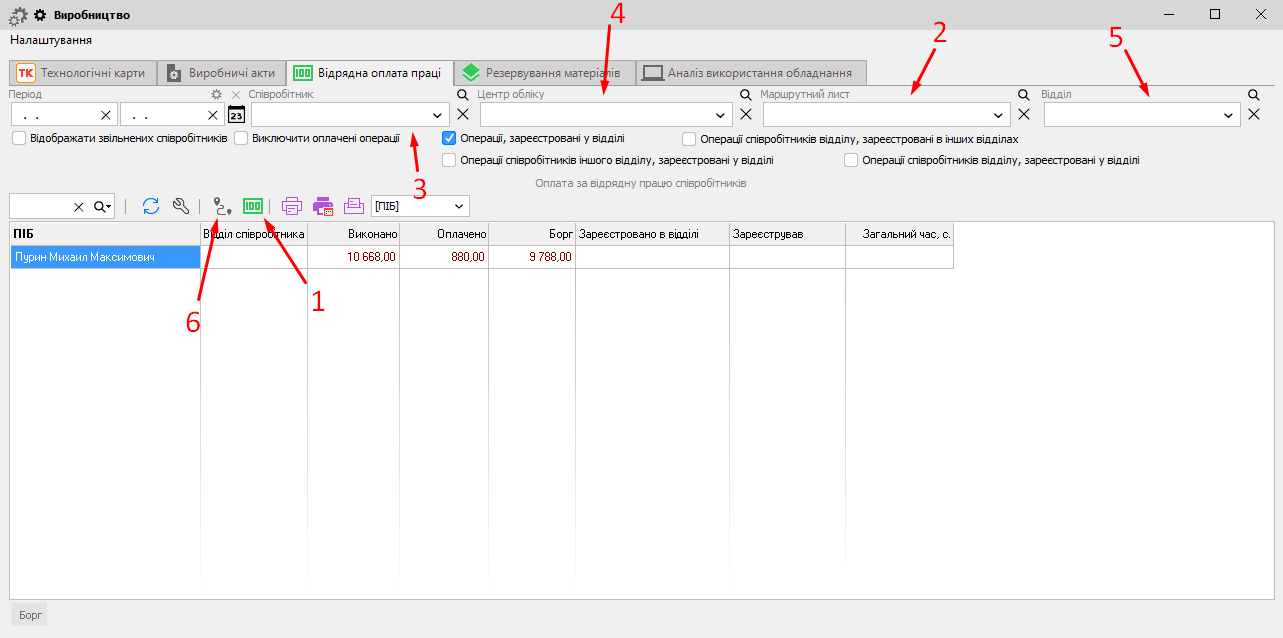This screenshot has height=638, width=1283.
Task: Switch to the Технологічні карти tab
Action: click(x=82, y=73)
